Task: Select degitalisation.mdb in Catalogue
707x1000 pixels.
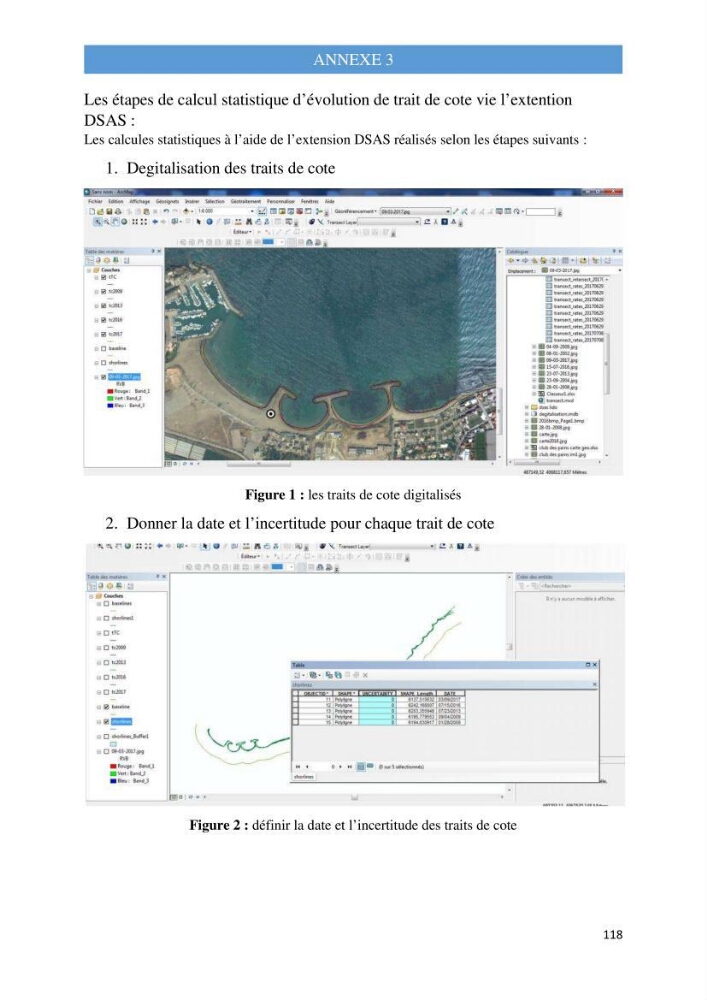Action: click(553, 414)
